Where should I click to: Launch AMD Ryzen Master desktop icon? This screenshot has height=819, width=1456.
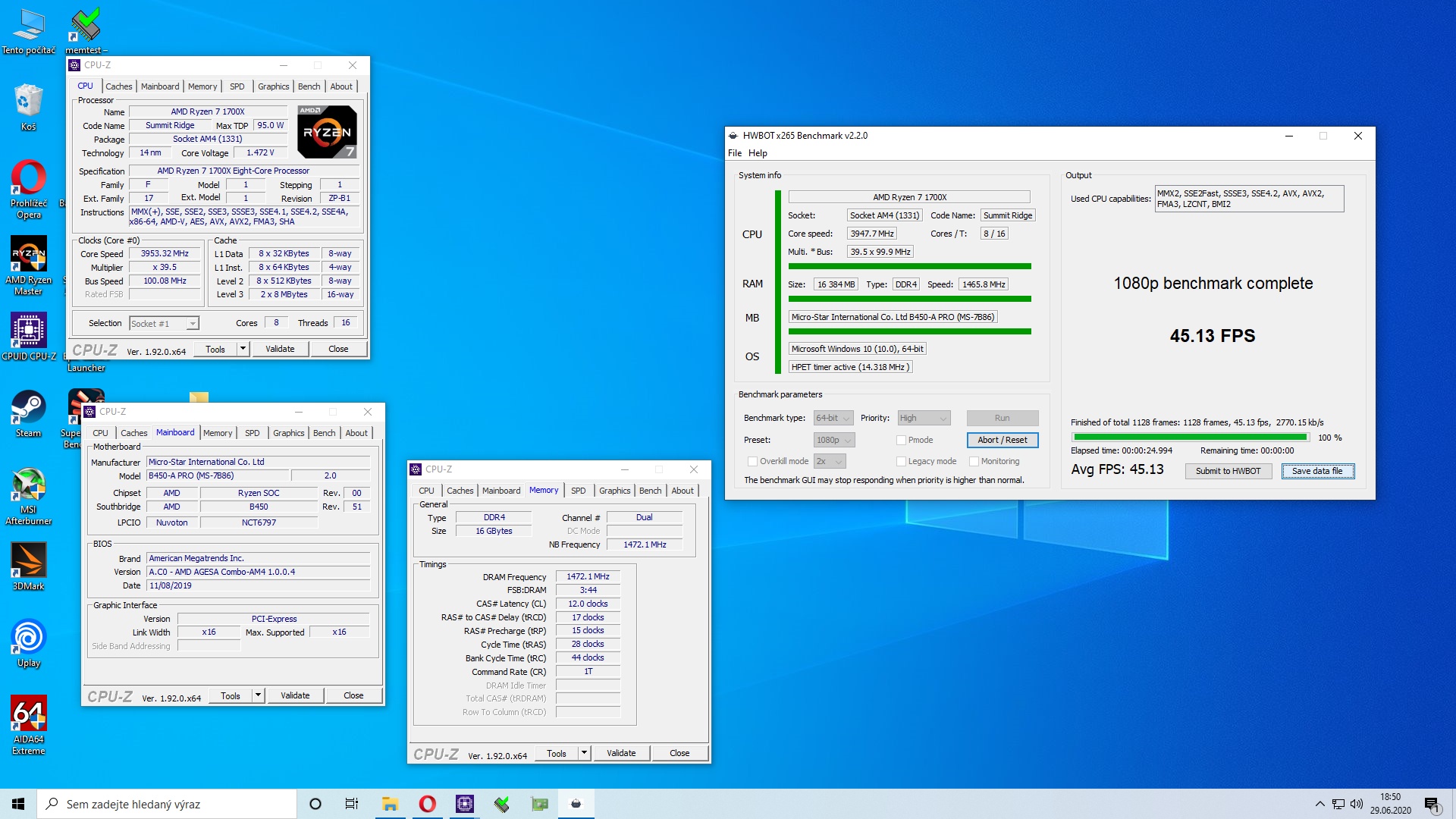point(29,265)
